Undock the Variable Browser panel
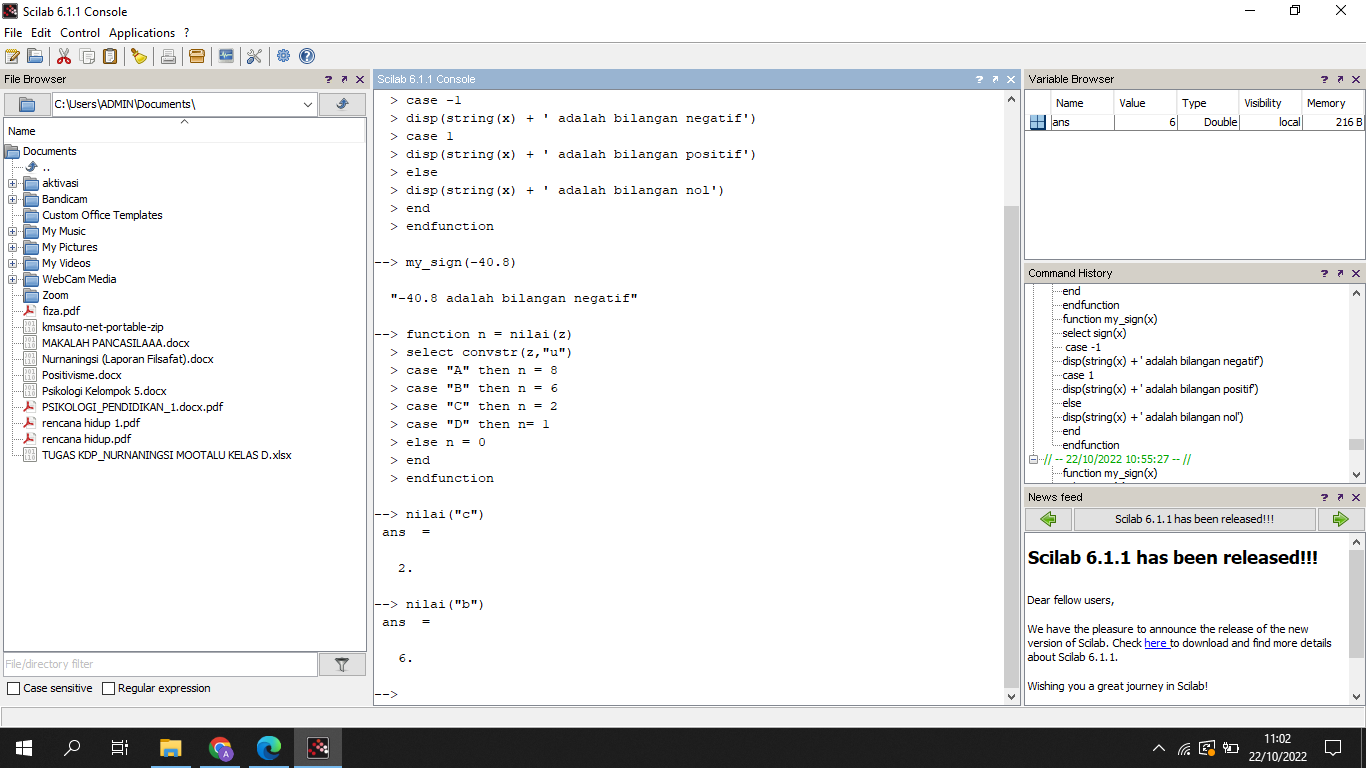 1340,79
